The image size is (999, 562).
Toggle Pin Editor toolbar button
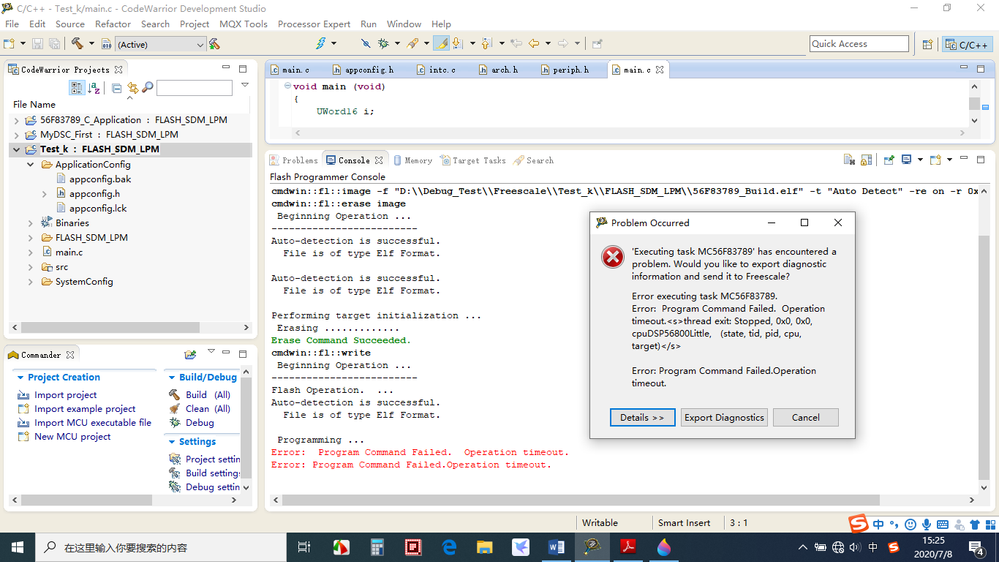597,43
